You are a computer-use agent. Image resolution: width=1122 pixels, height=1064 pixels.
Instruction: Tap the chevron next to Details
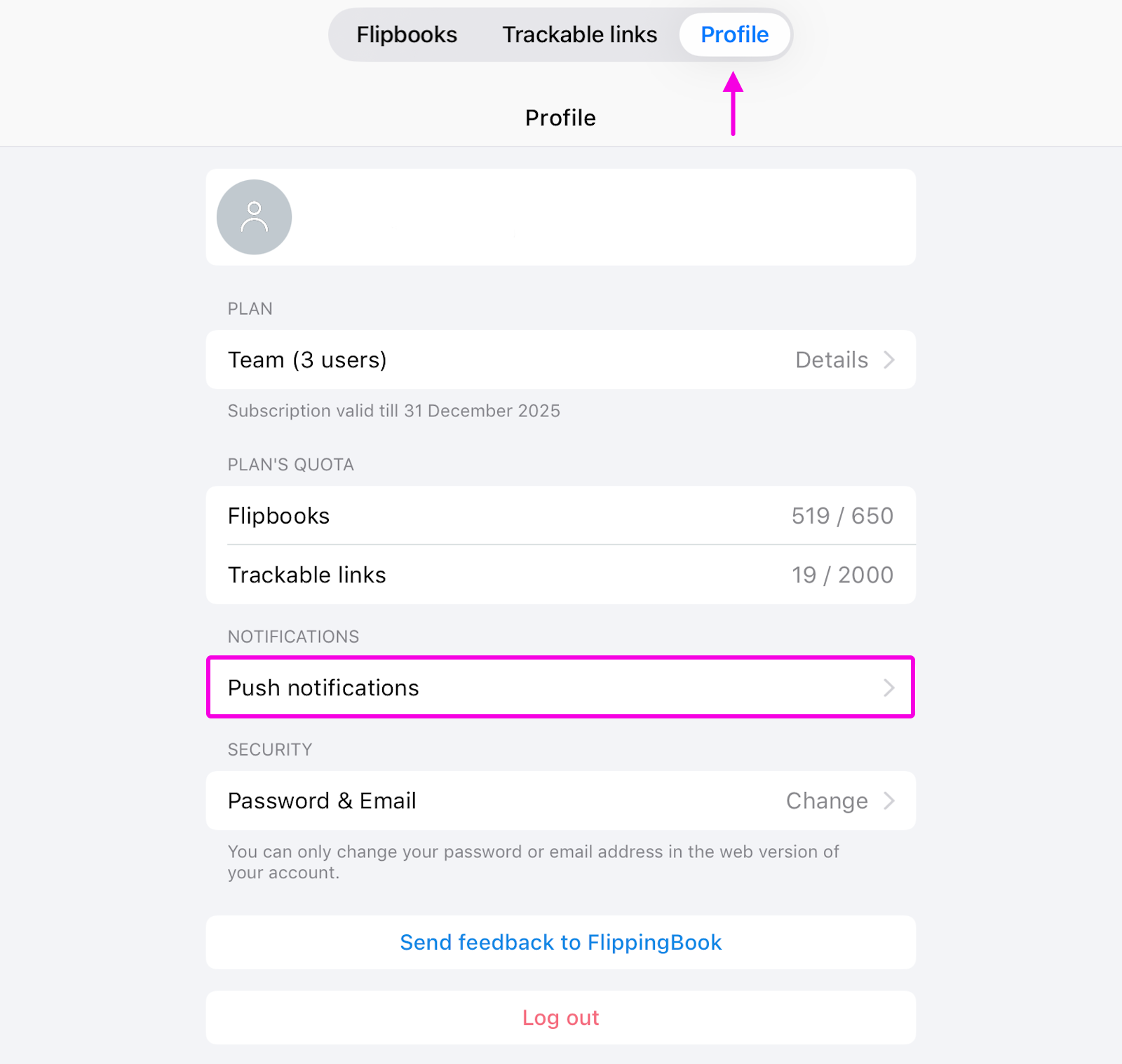[889, 360]
